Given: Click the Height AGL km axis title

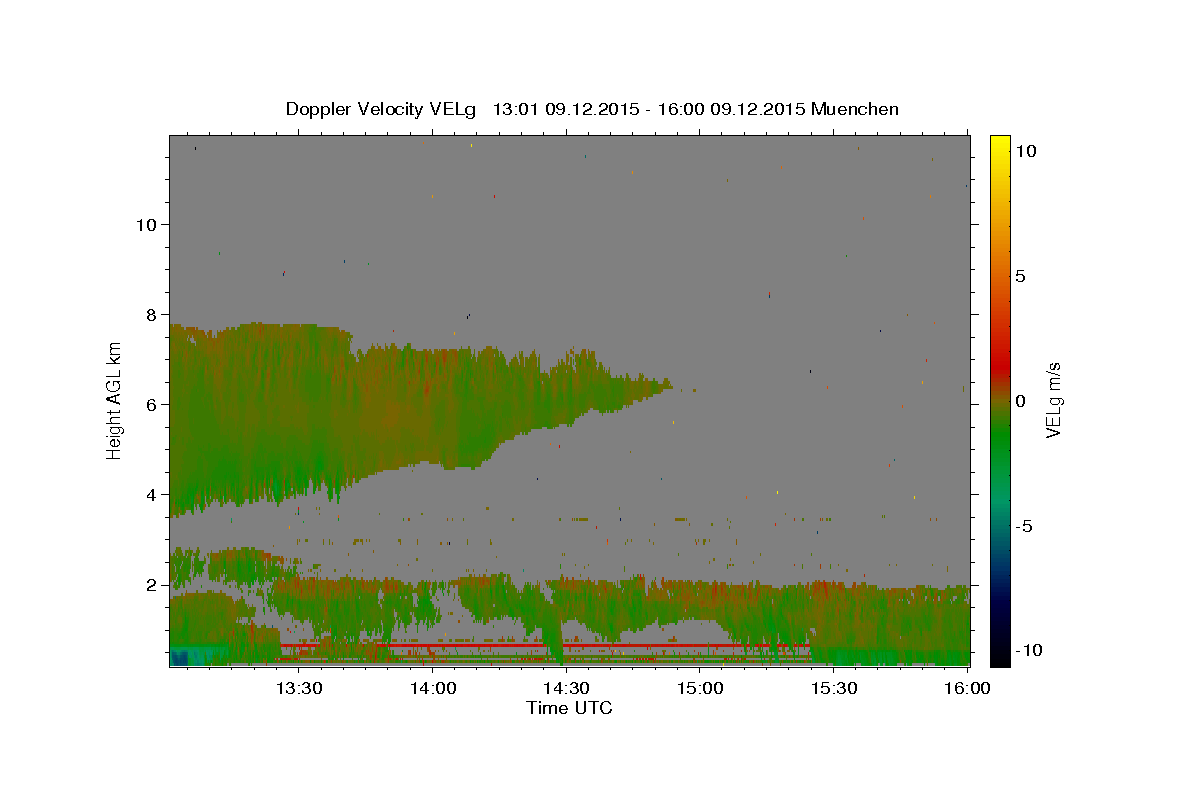Looking at the screenshot, I should pyautogui.click(x=115, y=400).
